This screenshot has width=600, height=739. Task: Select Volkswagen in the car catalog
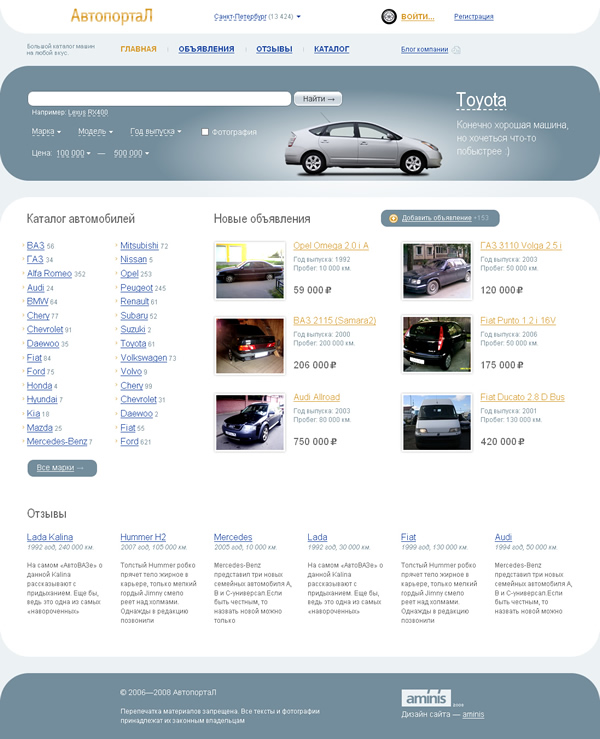click(143, 358)
